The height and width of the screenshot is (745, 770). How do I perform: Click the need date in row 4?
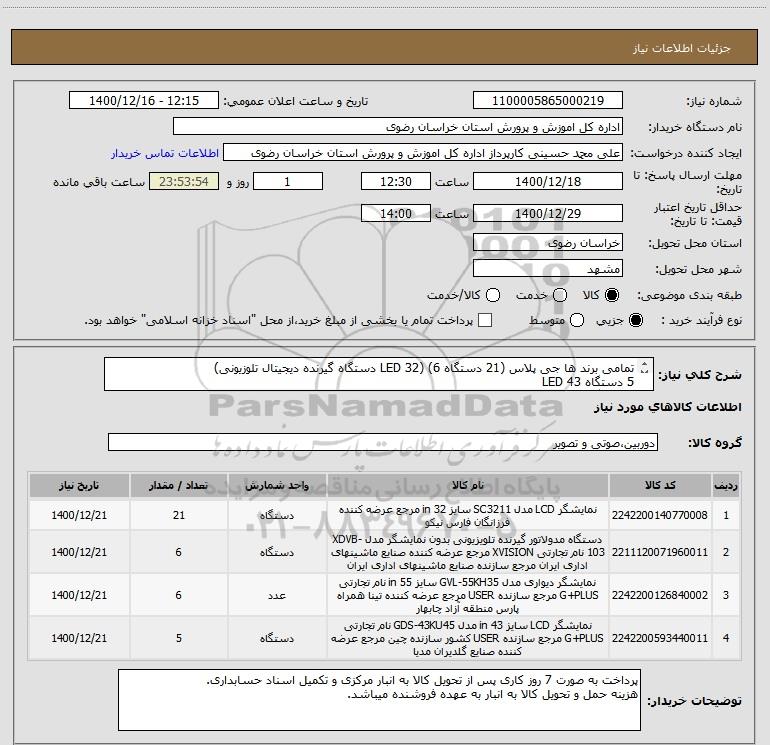click(79, 638)
